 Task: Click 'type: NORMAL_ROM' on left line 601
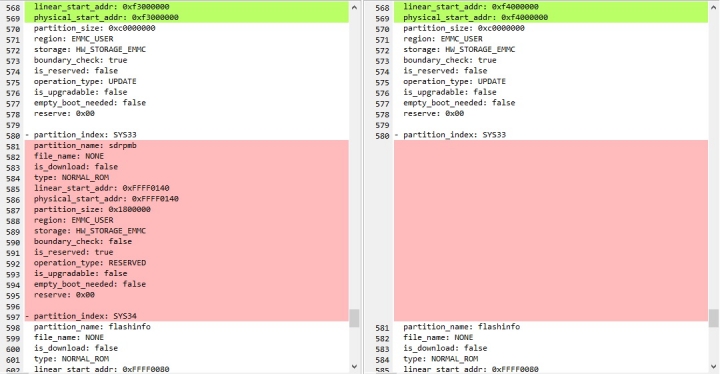(x=71, y=359)
